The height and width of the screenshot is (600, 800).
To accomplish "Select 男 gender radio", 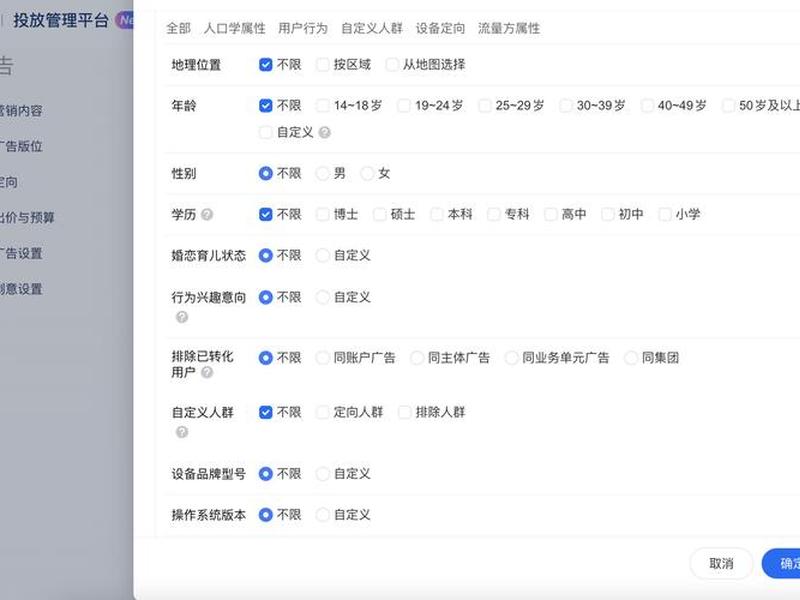I will click(x=322, y=173).
